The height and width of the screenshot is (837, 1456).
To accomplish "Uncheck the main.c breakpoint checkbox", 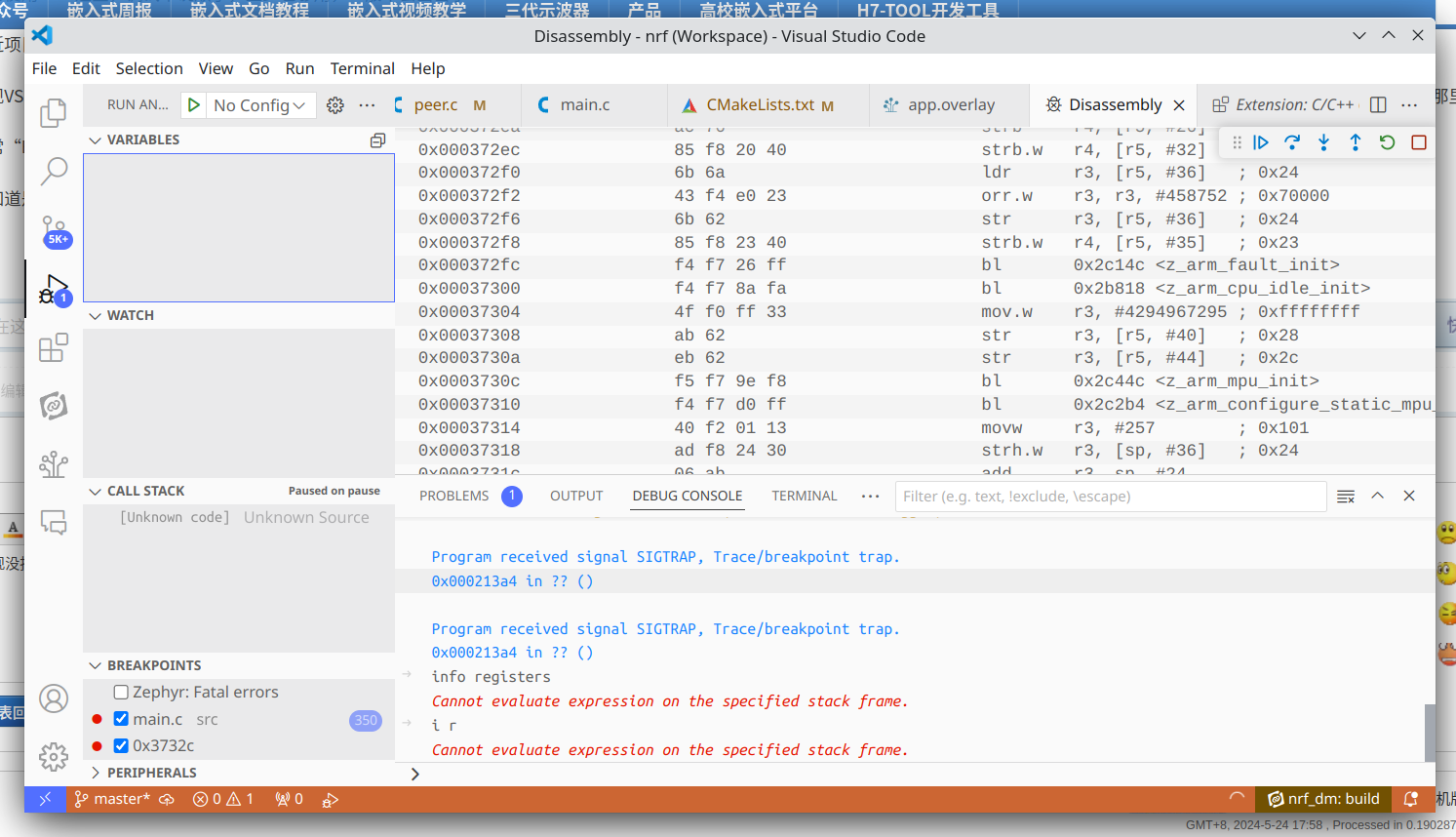I will pos(121,719).
